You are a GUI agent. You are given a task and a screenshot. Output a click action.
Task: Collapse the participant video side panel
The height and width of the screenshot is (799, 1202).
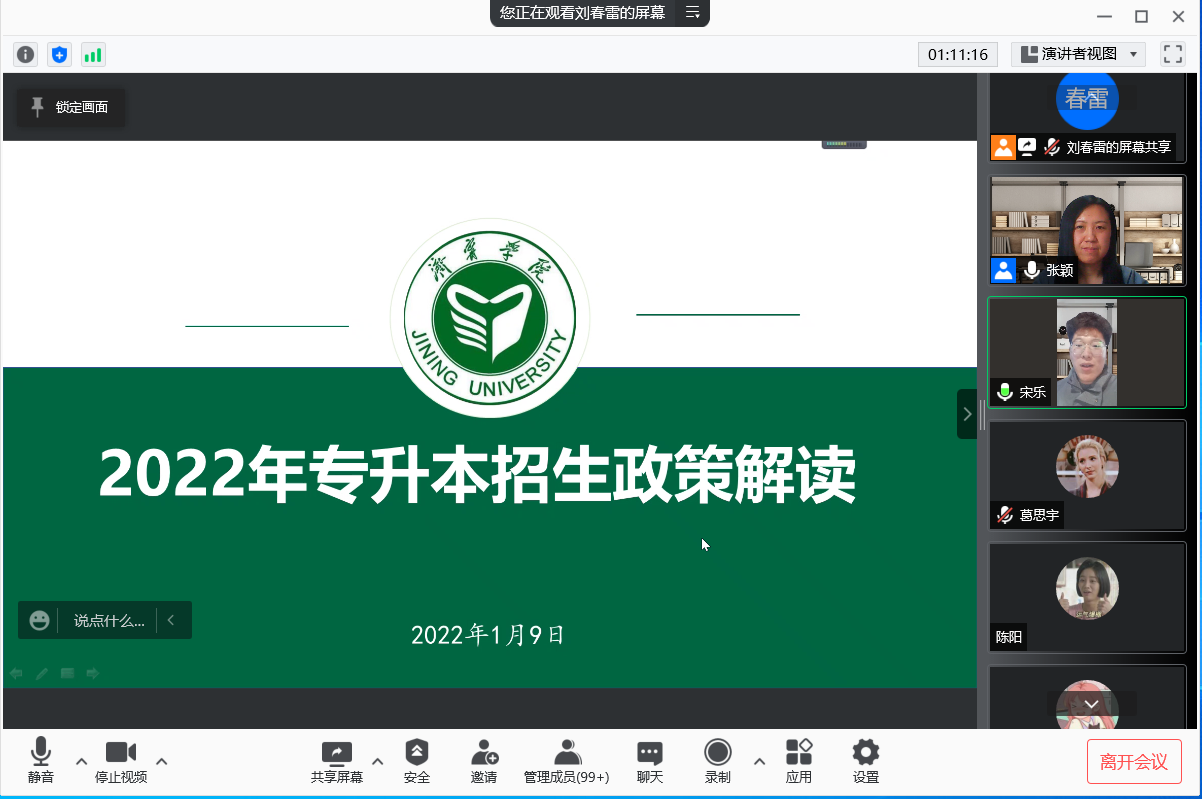(x=966, y=414)
